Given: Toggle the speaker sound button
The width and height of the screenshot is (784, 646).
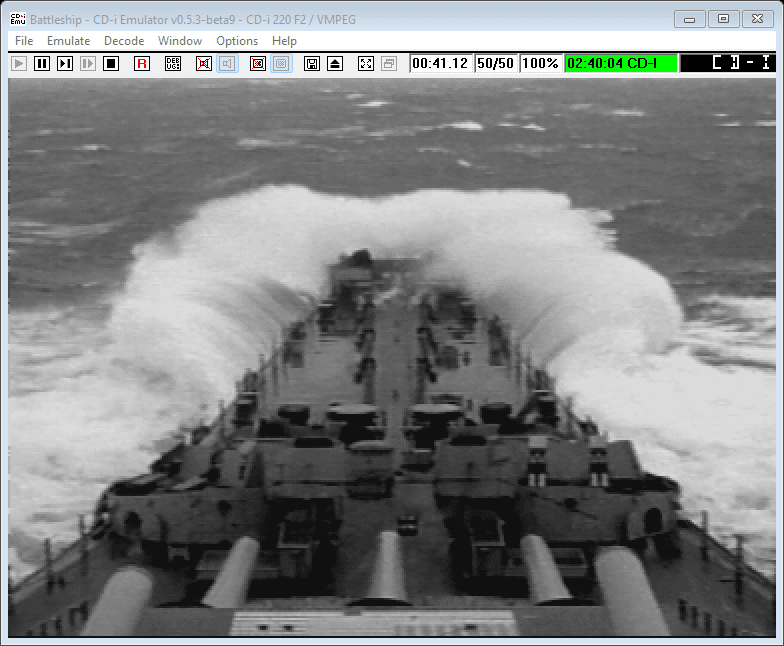Looking at the screenshot, I should pyautogui.click(x=227, y=63).
